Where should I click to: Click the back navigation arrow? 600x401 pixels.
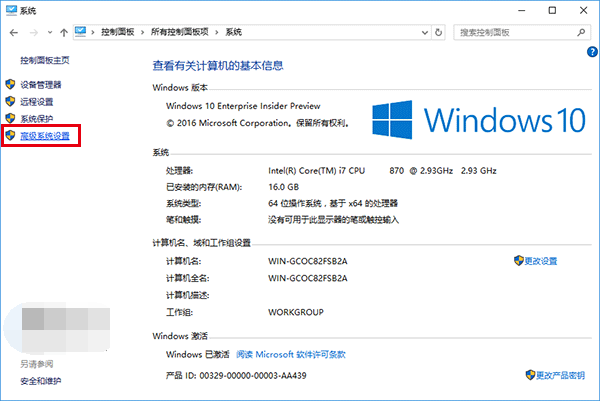(x=13, y=33)
